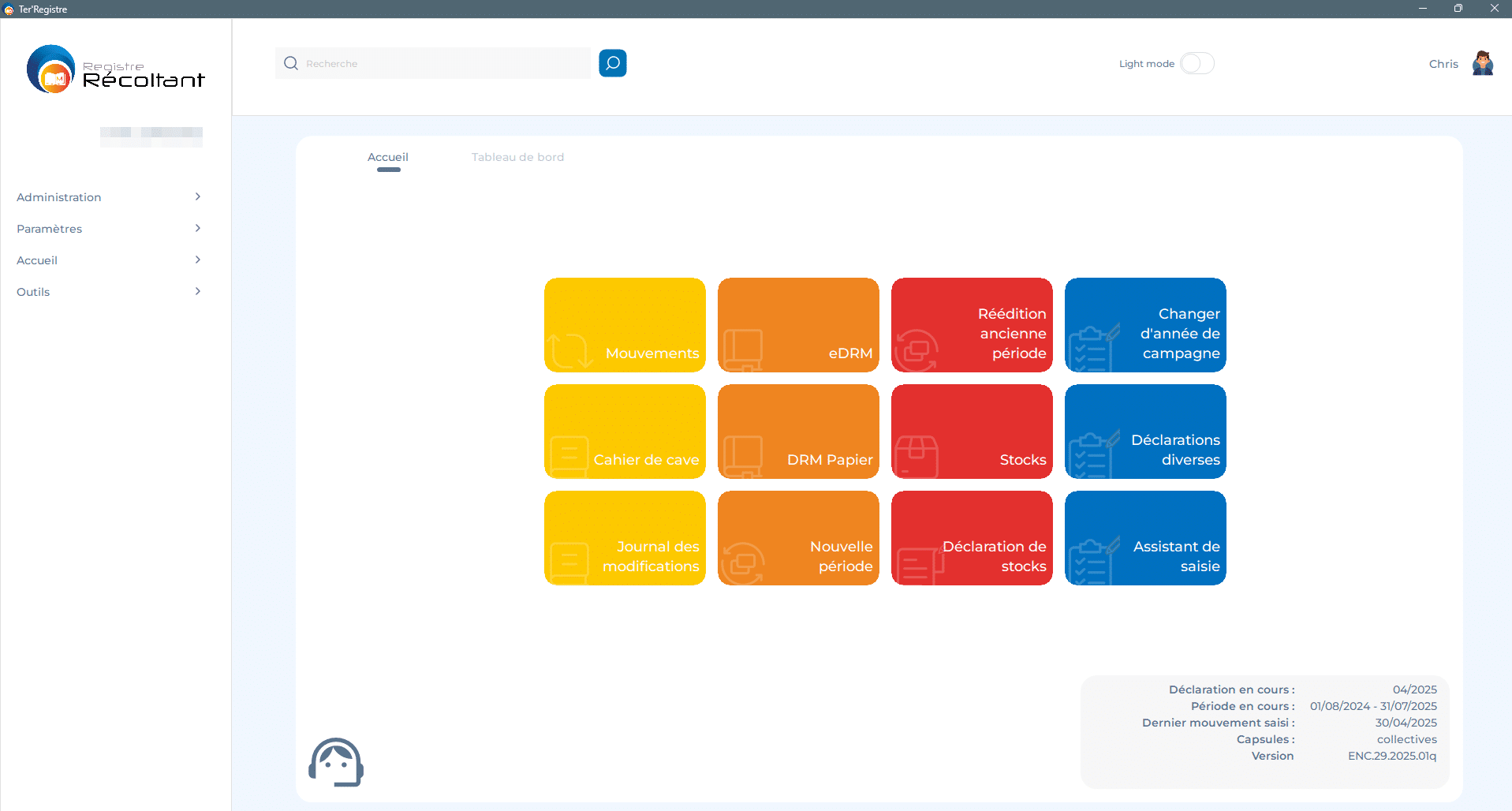1512x811 pixels.
Task: Click the Nouvelle période tile
Action: click(x=798, y=538)
